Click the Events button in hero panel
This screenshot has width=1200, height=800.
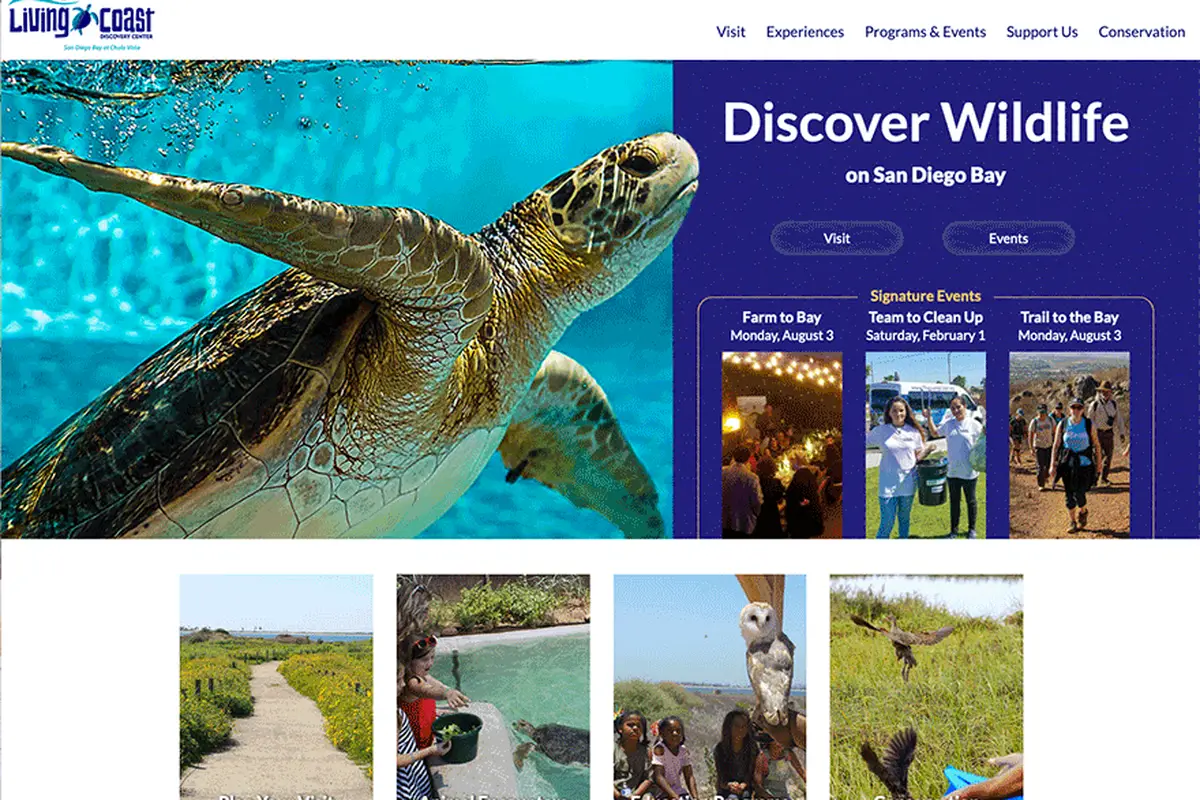tap(1008, 238)
